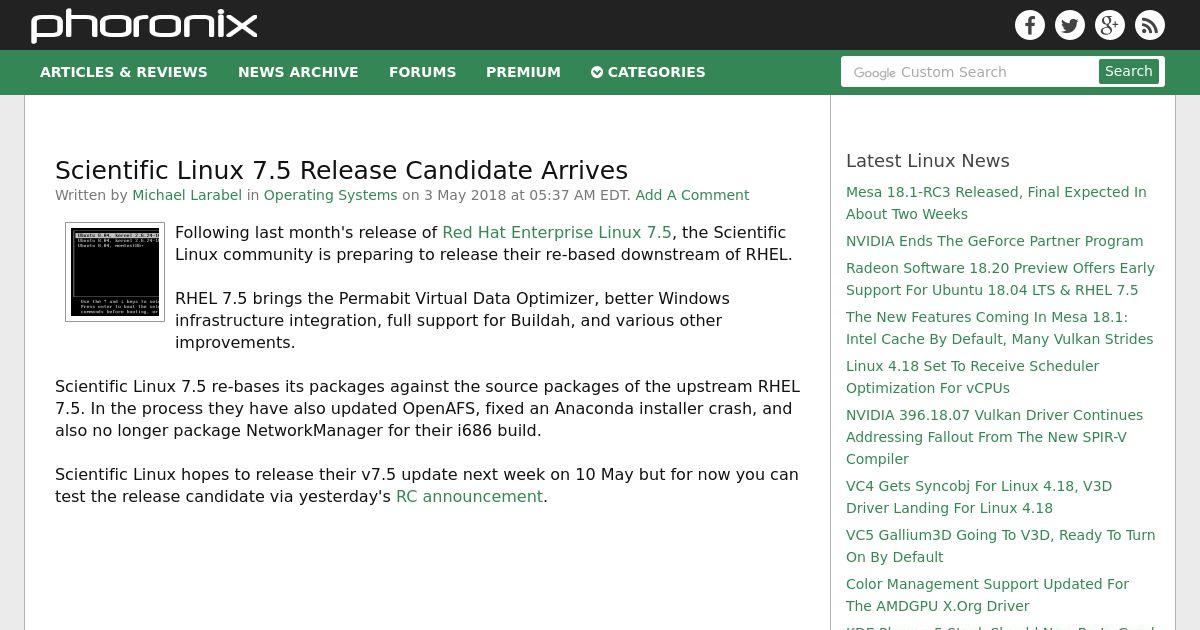This screenshot has height=630, width=1200.
Task: Open the Google Plus icon
Action: tap(1110, 25)
